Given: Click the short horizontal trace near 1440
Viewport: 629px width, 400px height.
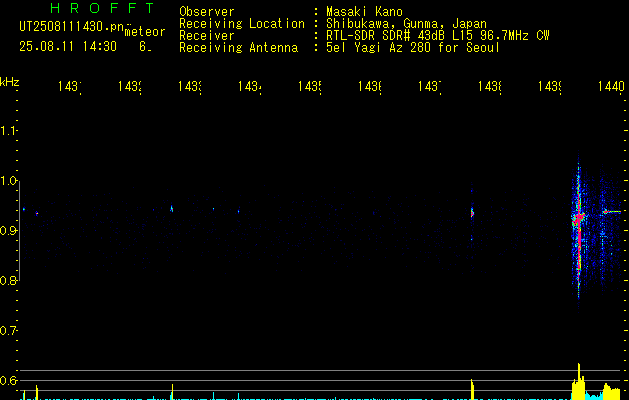Looking at the screenshot, I should pos(612,211).
